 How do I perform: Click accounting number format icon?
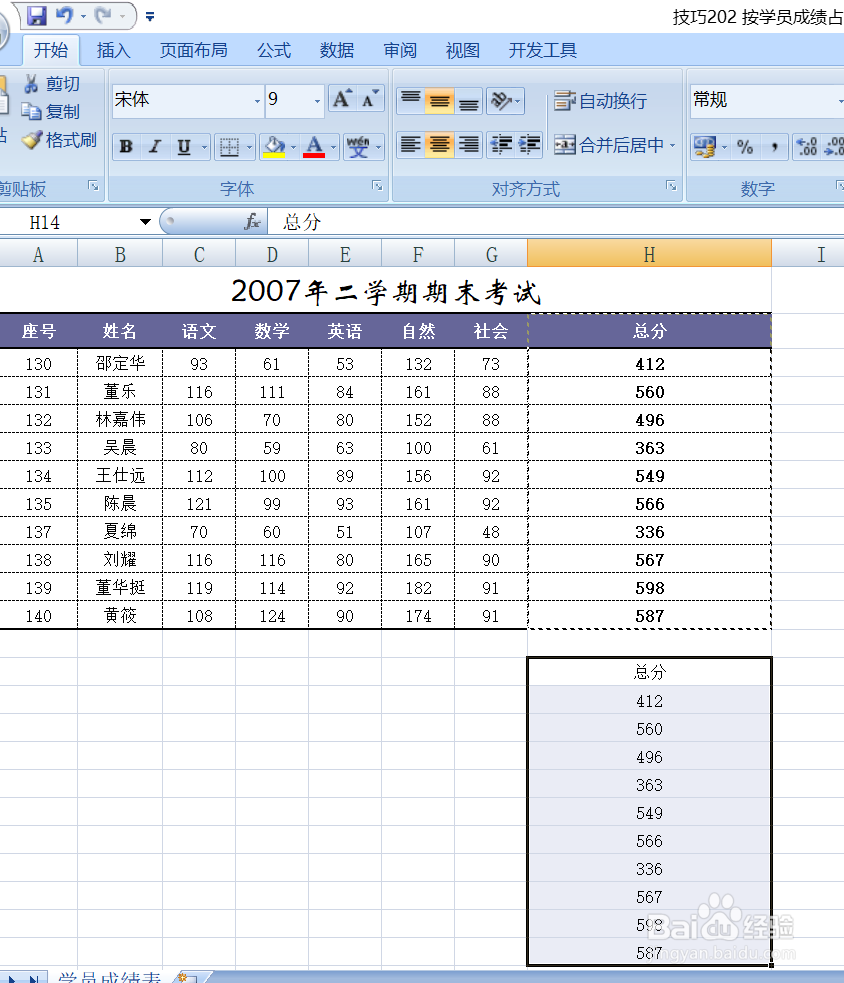click(x=704, y=147)
